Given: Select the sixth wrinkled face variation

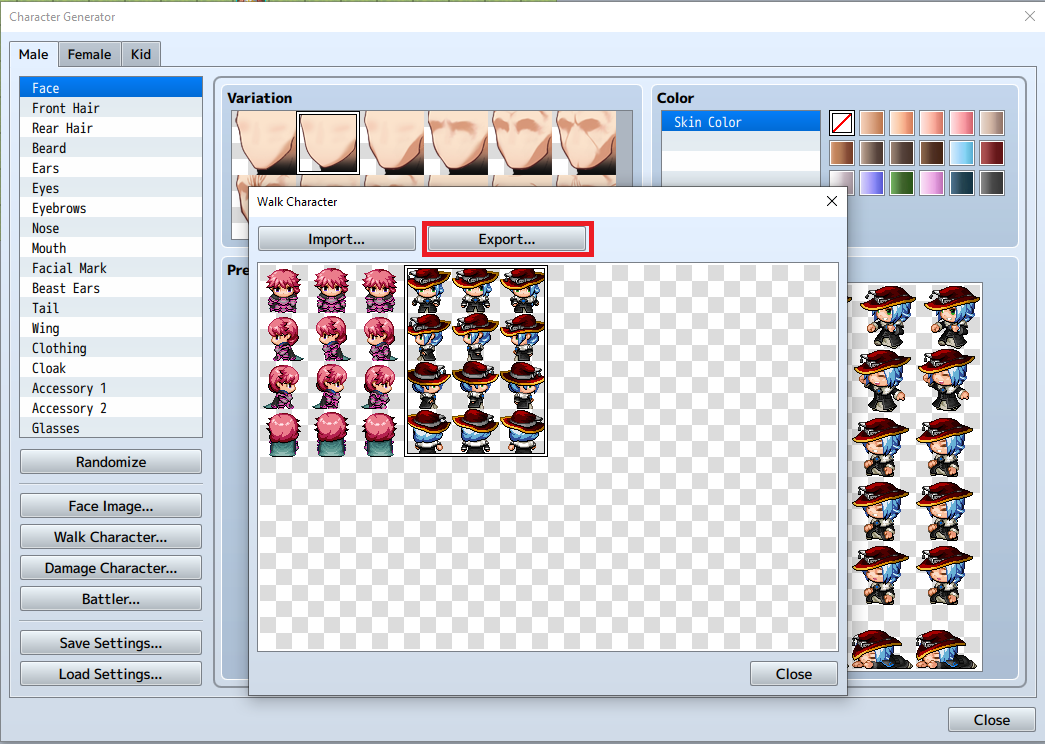Looking at the screenshot, I should [x=586, y=143].
